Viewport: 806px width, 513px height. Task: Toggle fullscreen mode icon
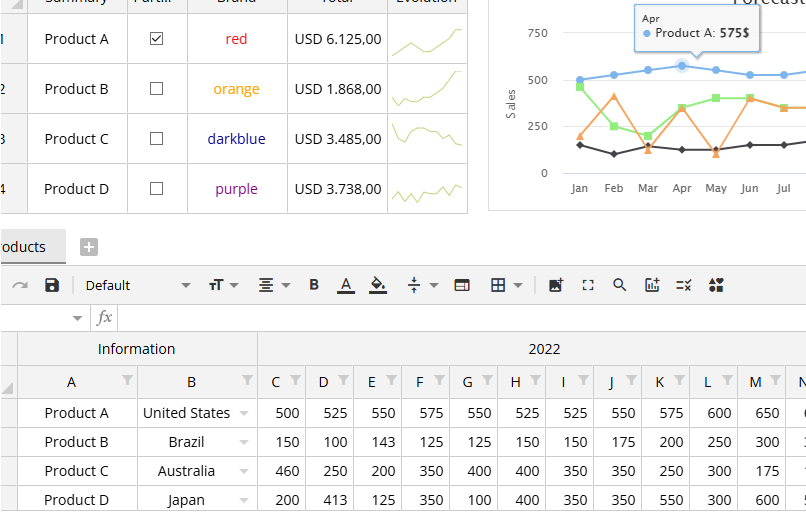(x=588, y=285)
